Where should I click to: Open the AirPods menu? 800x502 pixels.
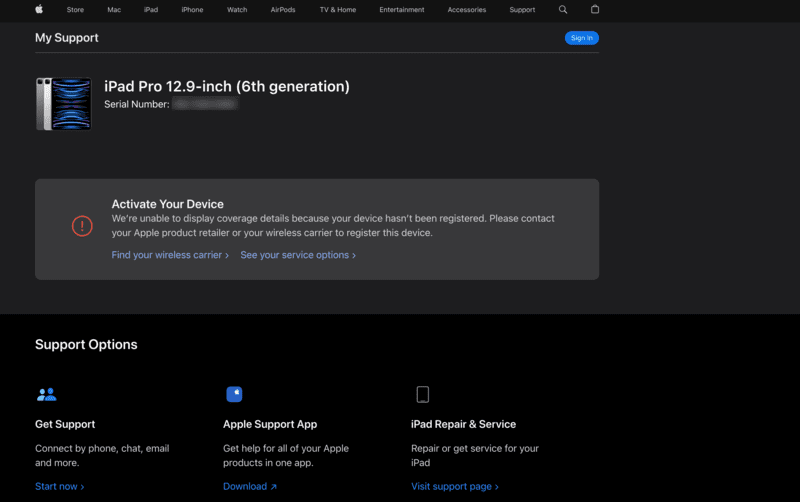(283, 10)
